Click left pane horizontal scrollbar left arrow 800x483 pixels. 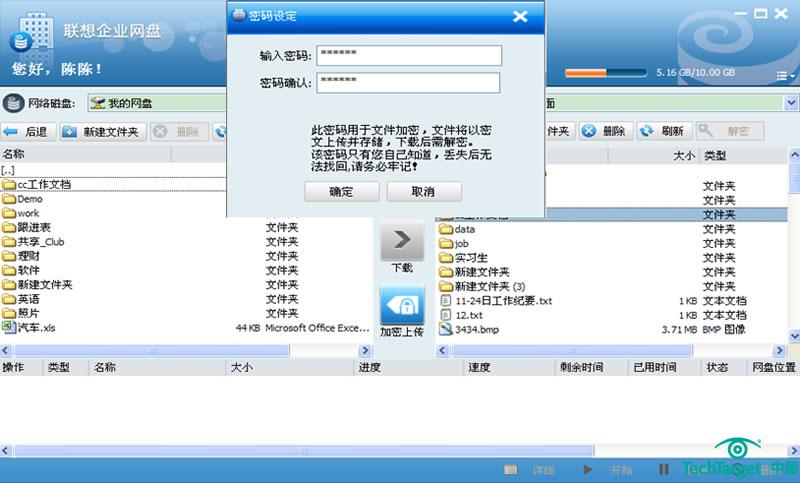click(x=6, y=350)
